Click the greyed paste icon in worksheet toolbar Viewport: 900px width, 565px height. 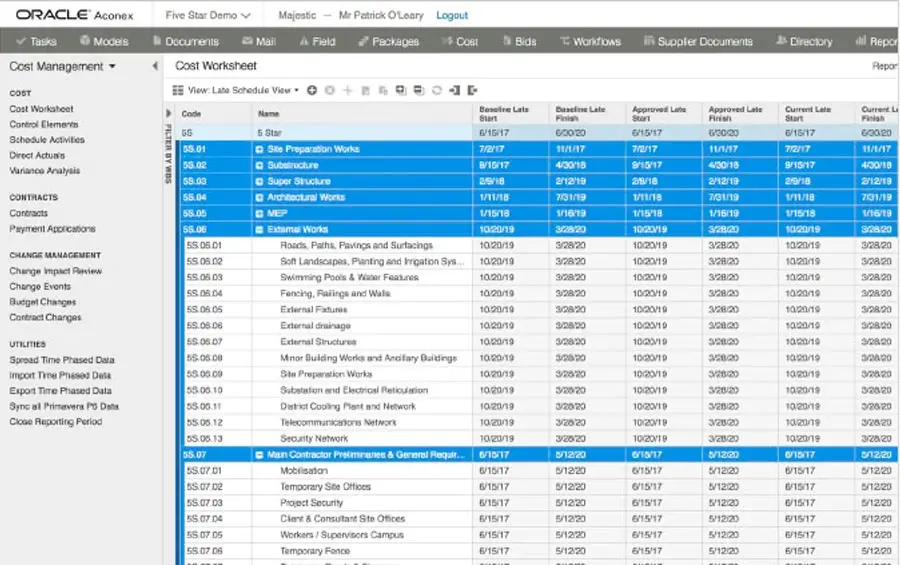[383, 90]
